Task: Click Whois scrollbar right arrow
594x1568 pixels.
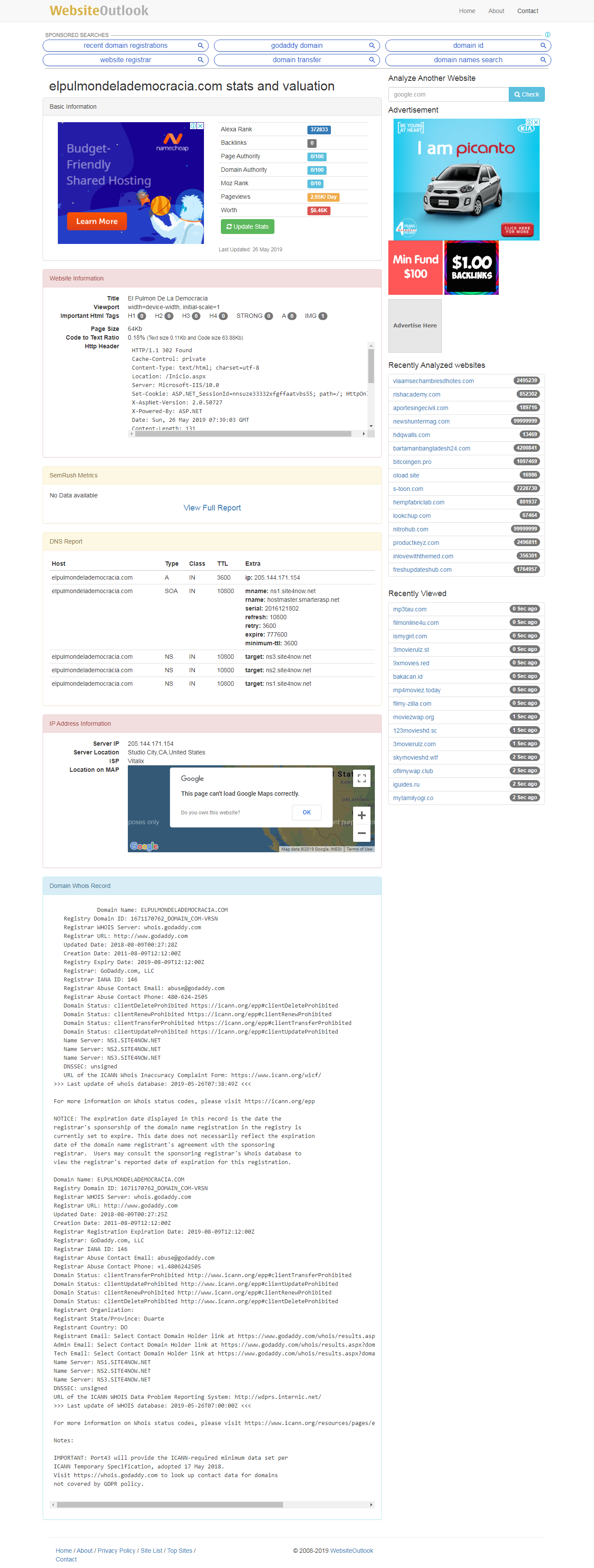Action: pyautogui.click(x=371, y=1504)
